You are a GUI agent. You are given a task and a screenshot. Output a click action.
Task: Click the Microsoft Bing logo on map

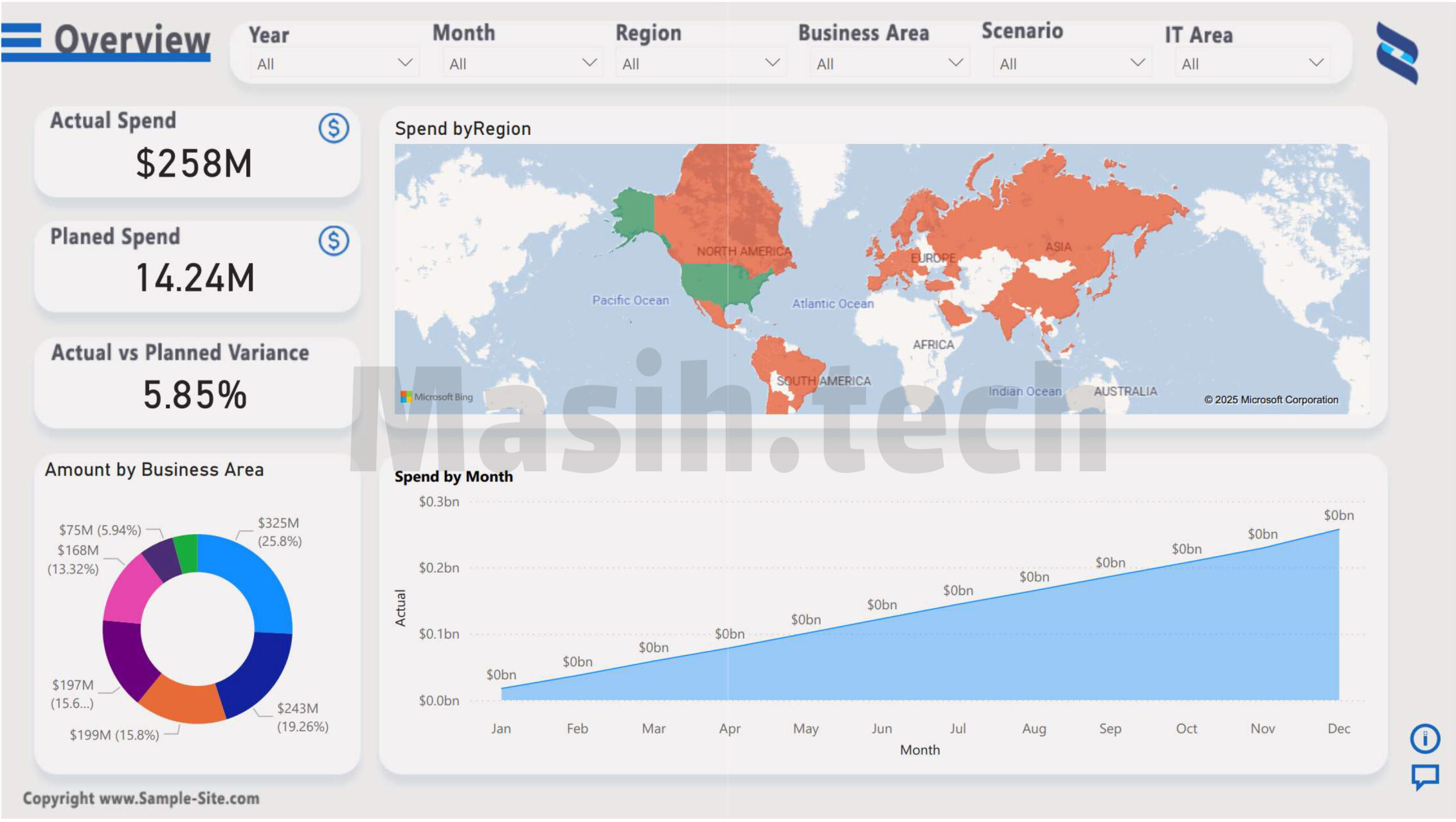[437, 397]
